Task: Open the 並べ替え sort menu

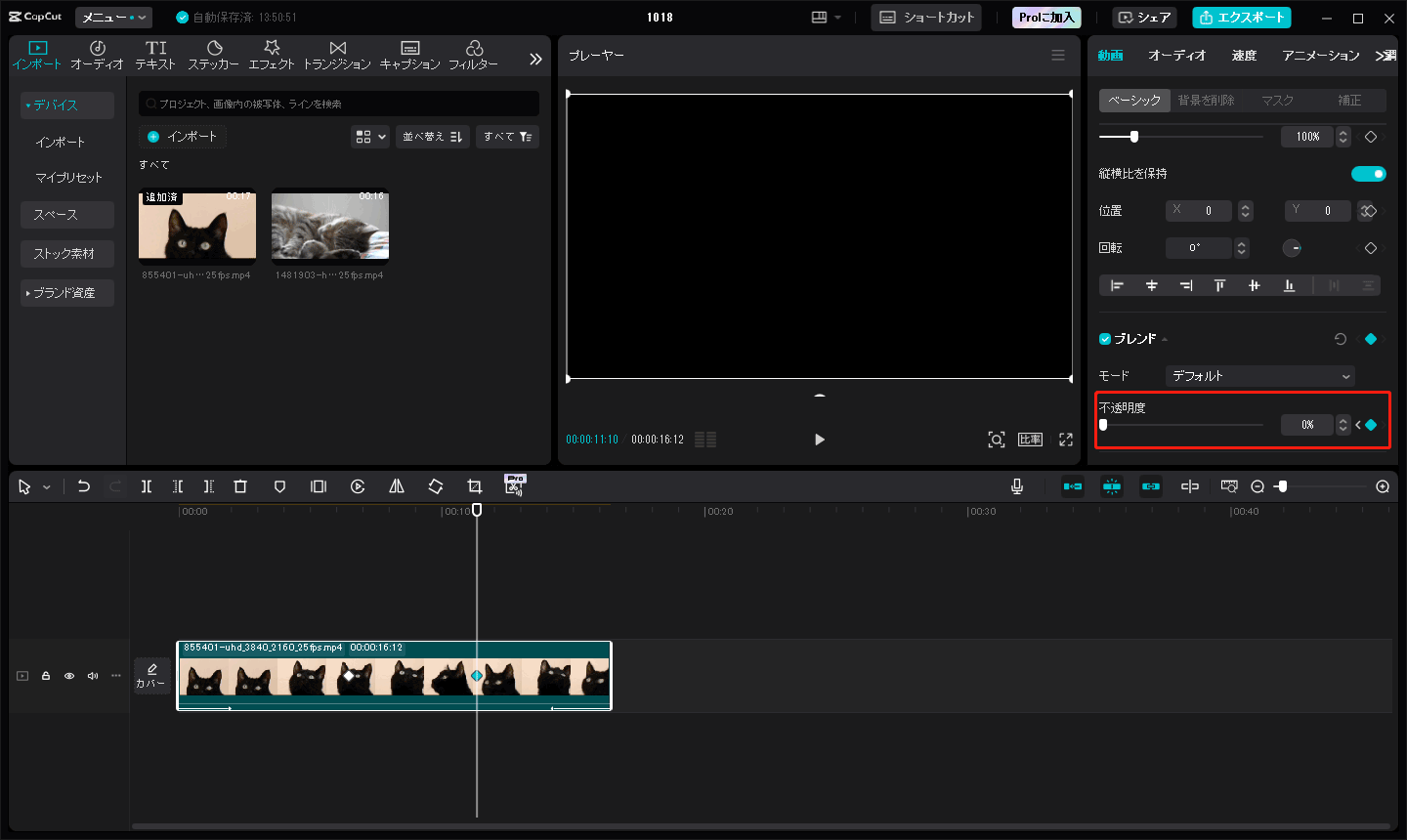Action: pyautogui.click(x=433, y=137)
